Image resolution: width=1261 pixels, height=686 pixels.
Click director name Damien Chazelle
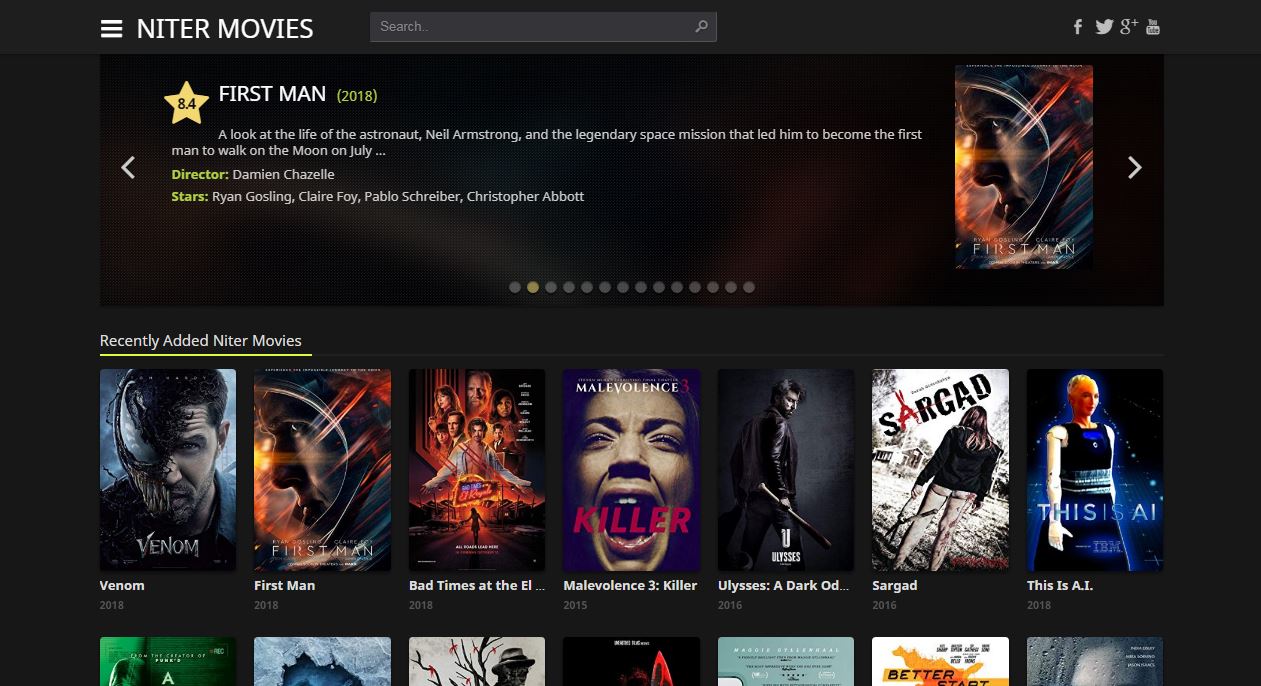pyautogui.click(x=284, y=174)
